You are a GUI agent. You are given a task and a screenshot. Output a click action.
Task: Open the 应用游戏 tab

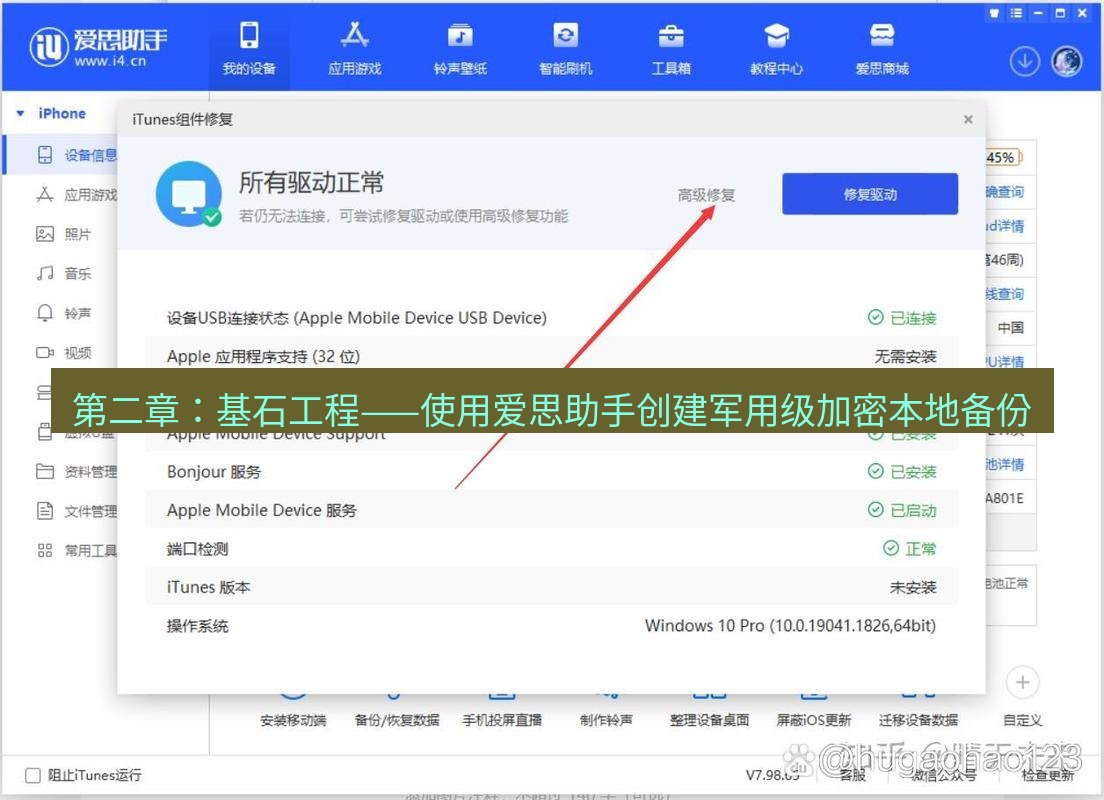pos(354,48)
